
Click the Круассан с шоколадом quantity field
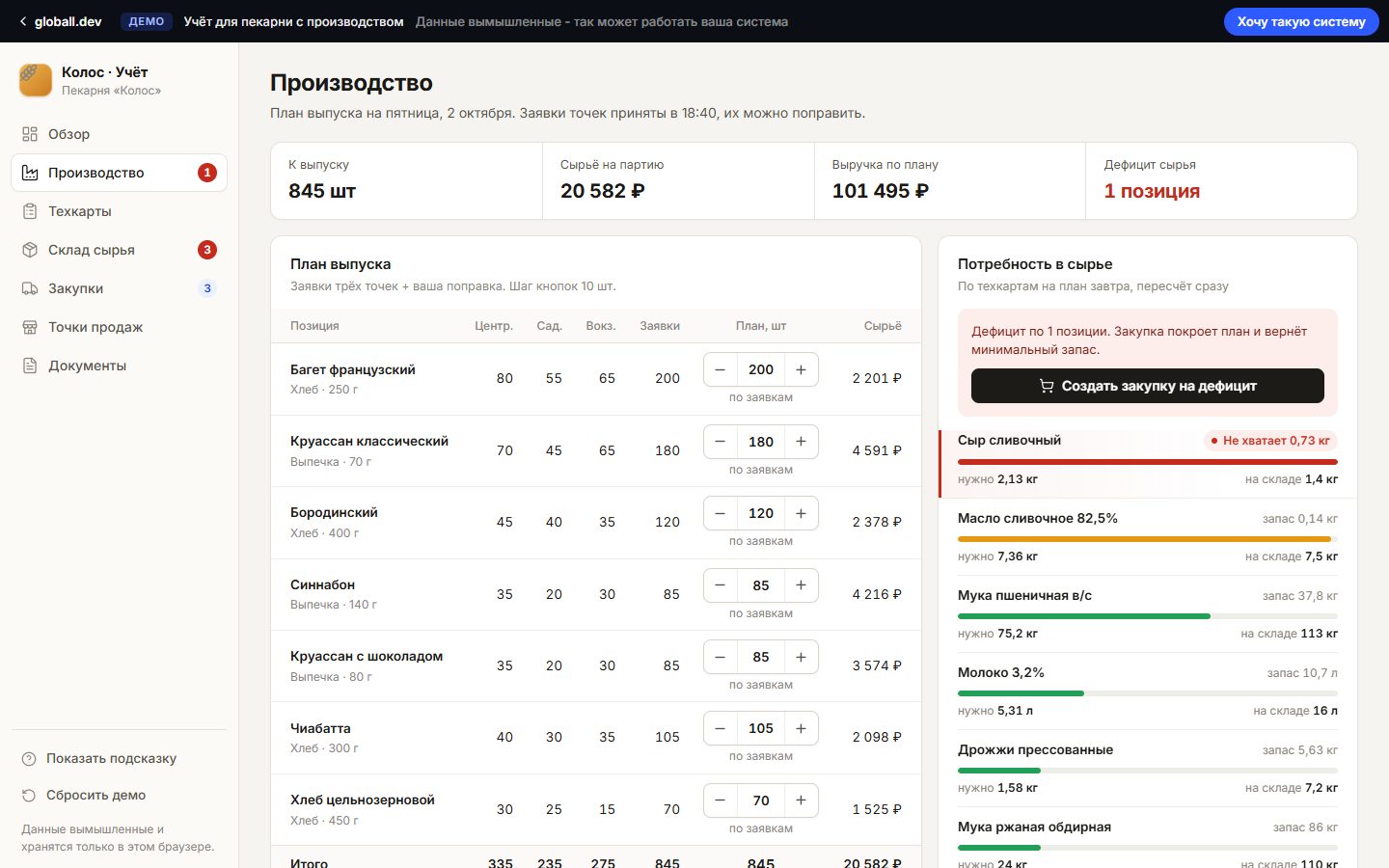click(x=761, y=657)
